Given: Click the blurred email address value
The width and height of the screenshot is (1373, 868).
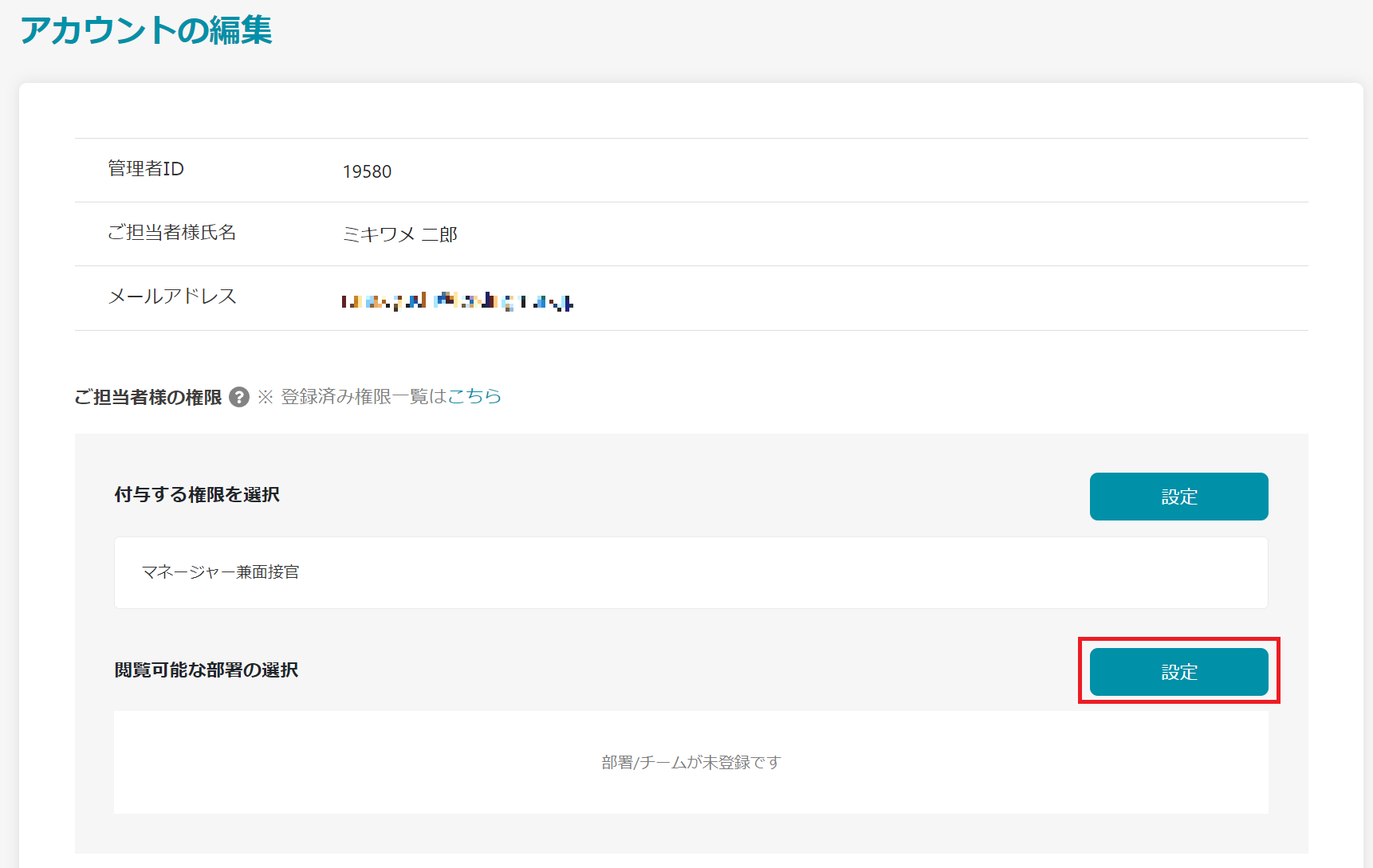Looking at the screenshot, I should tap(457, 300).
